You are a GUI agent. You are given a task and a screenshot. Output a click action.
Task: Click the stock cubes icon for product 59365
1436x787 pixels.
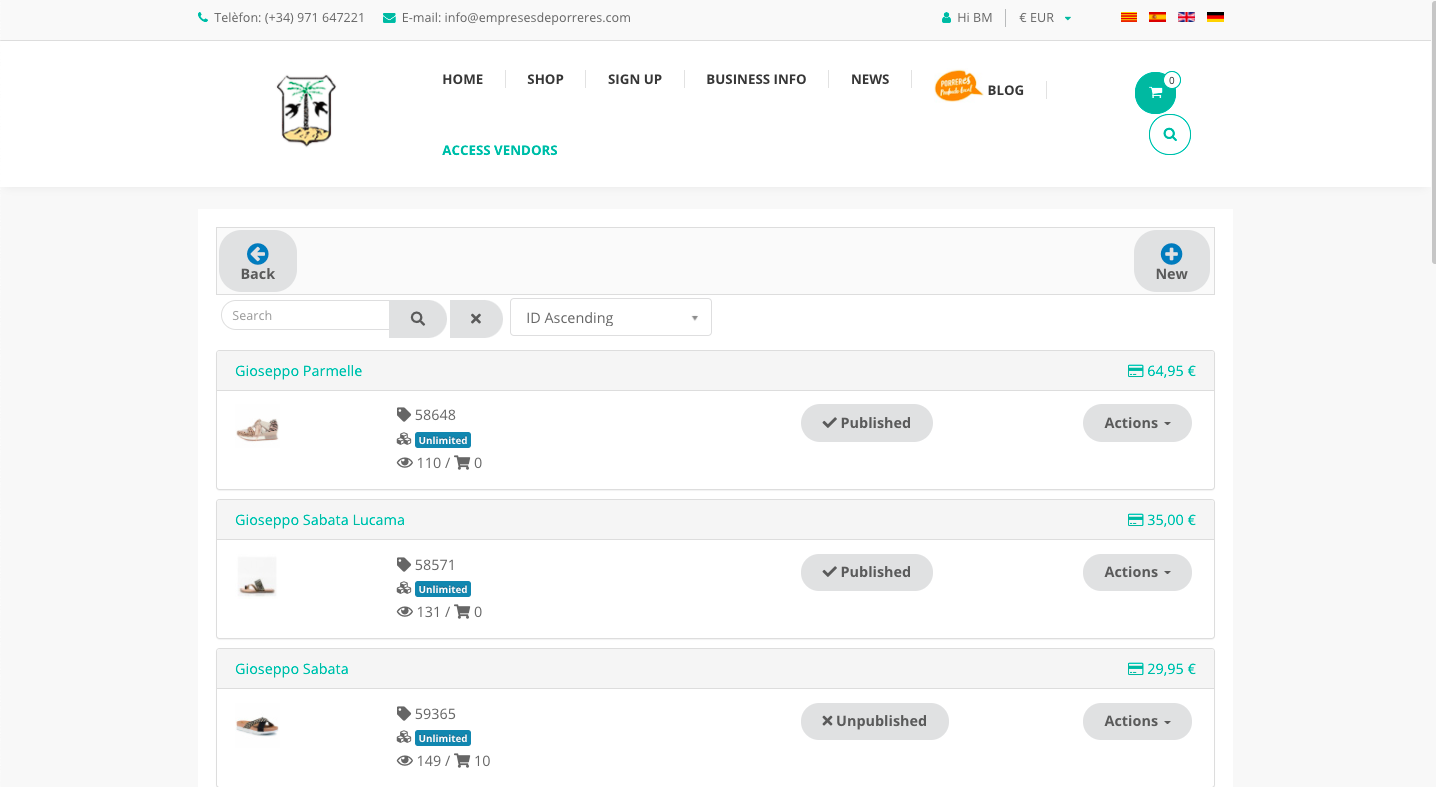404,737
